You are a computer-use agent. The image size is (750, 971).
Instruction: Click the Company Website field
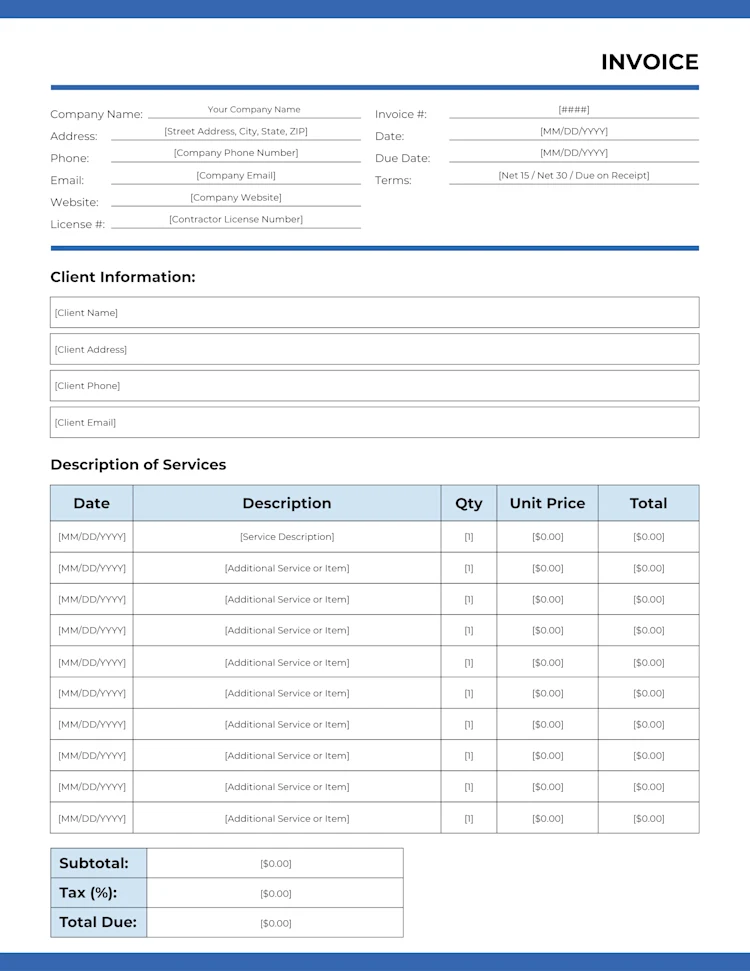(236, 198)
